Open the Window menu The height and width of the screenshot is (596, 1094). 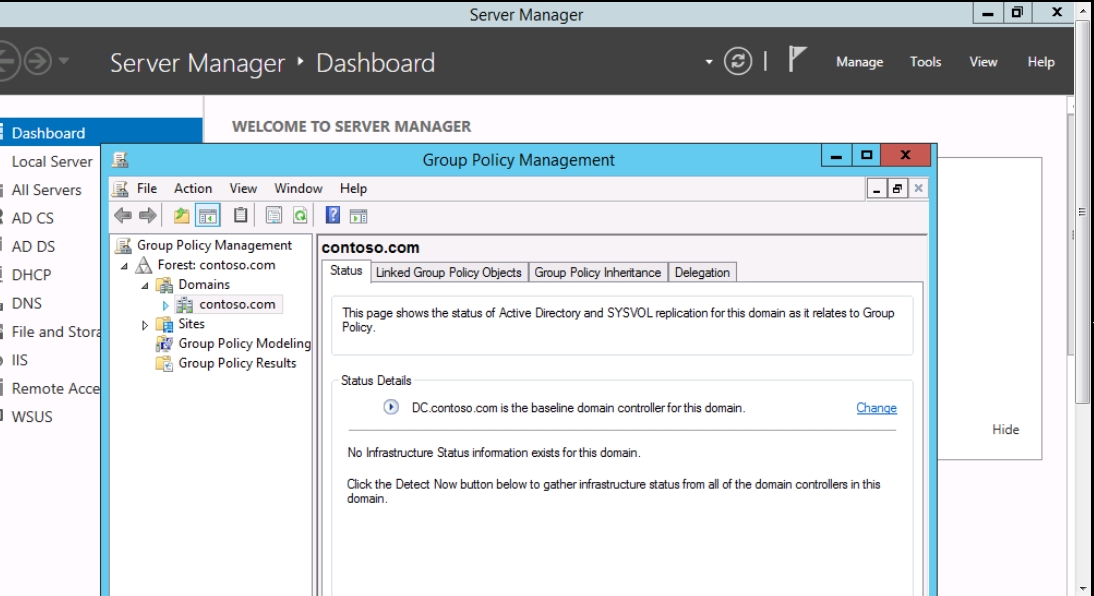pyautogui.click(x=298, y=188)
